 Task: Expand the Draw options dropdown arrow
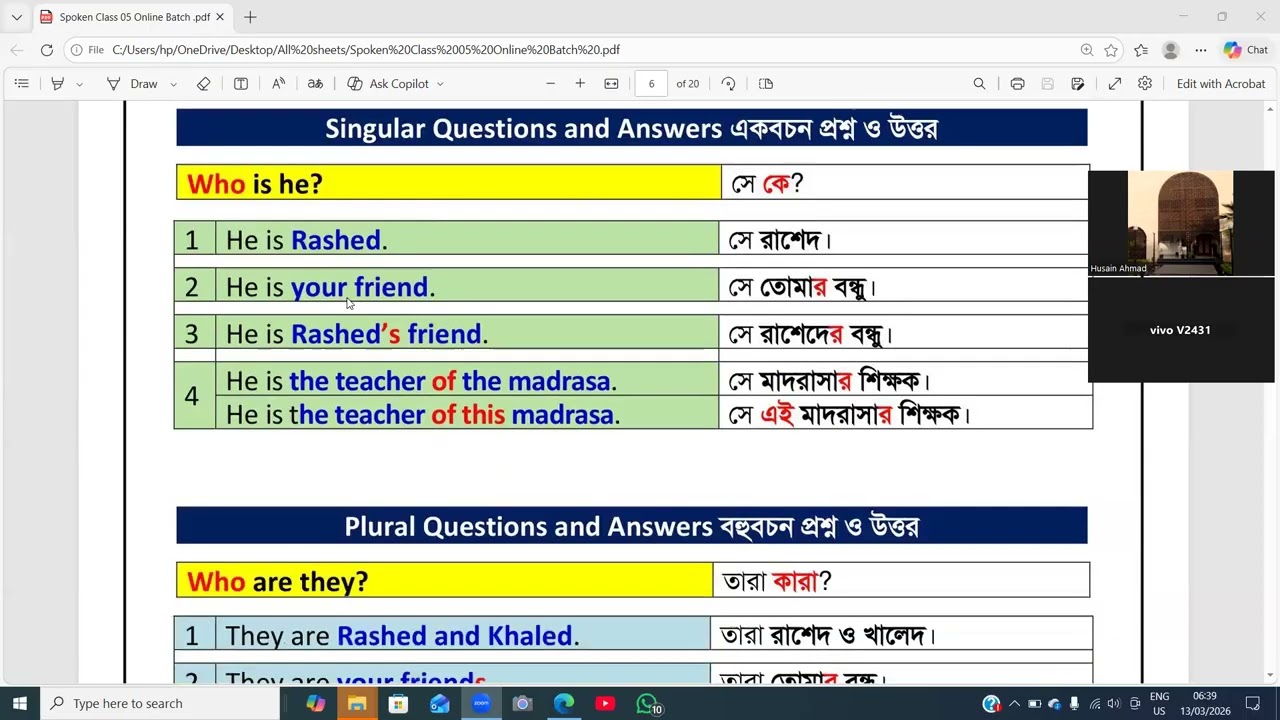pyautogui.click(x=173, y=84)
